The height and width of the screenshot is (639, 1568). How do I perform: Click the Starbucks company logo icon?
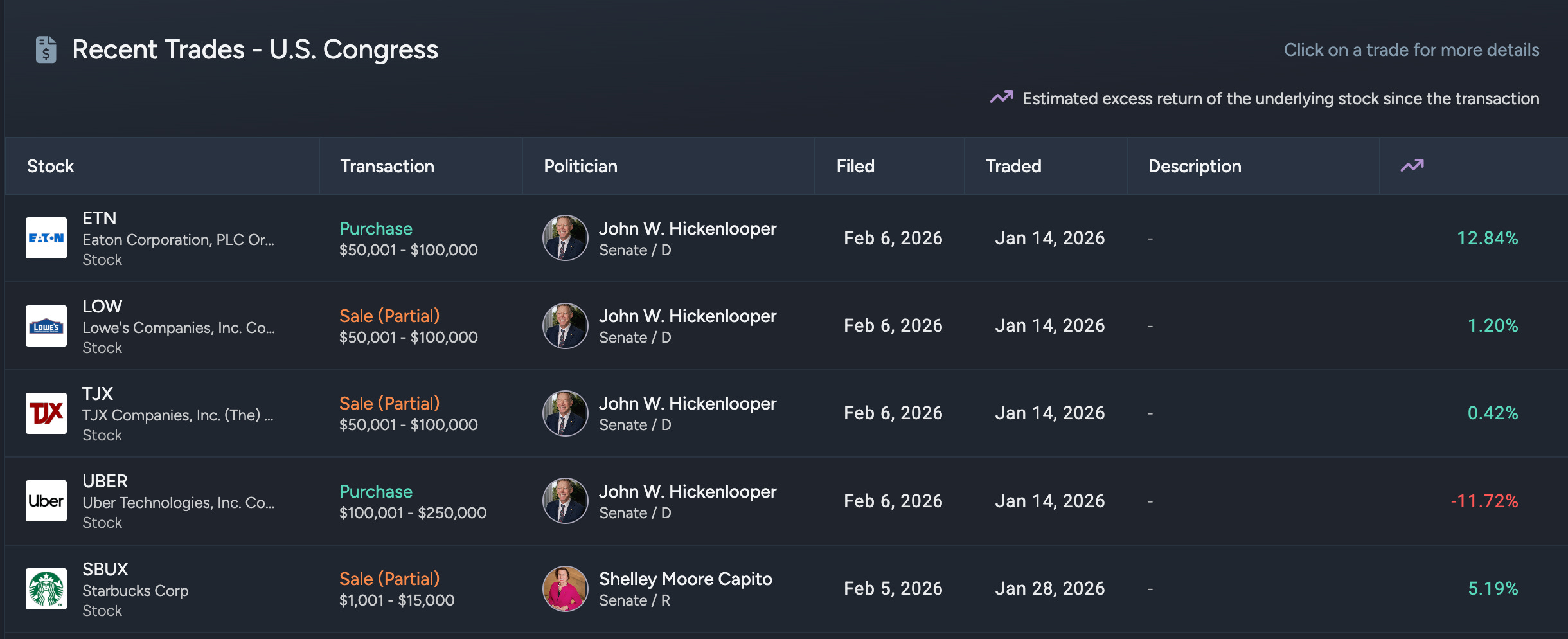click(x=46, y=589)
